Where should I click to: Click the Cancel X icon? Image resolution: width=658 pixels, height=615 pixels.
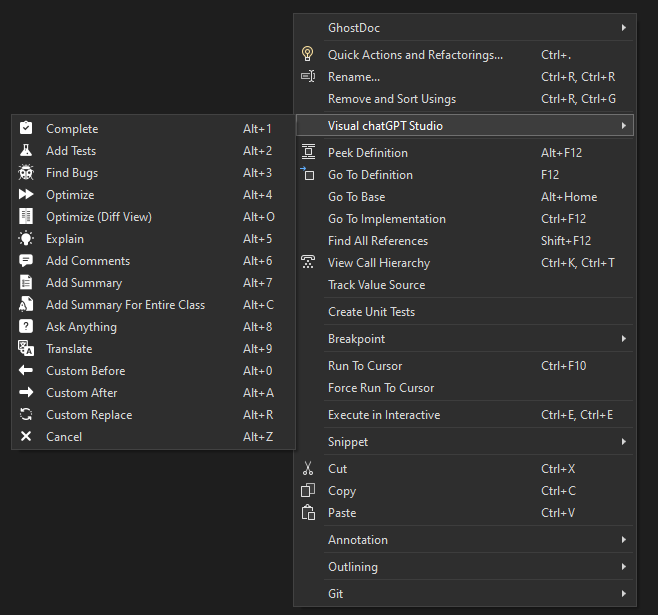26,436
